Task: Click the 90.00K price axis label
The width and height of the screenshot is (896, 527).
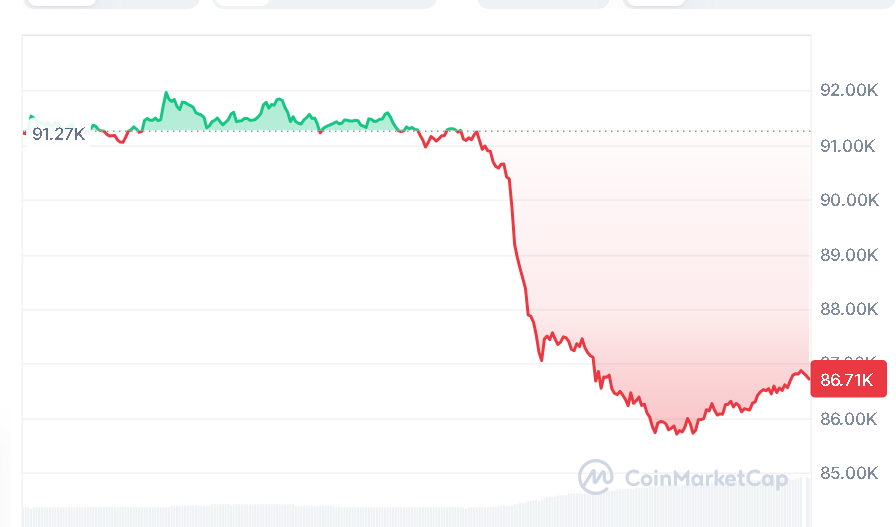Action: click(848, 200)
